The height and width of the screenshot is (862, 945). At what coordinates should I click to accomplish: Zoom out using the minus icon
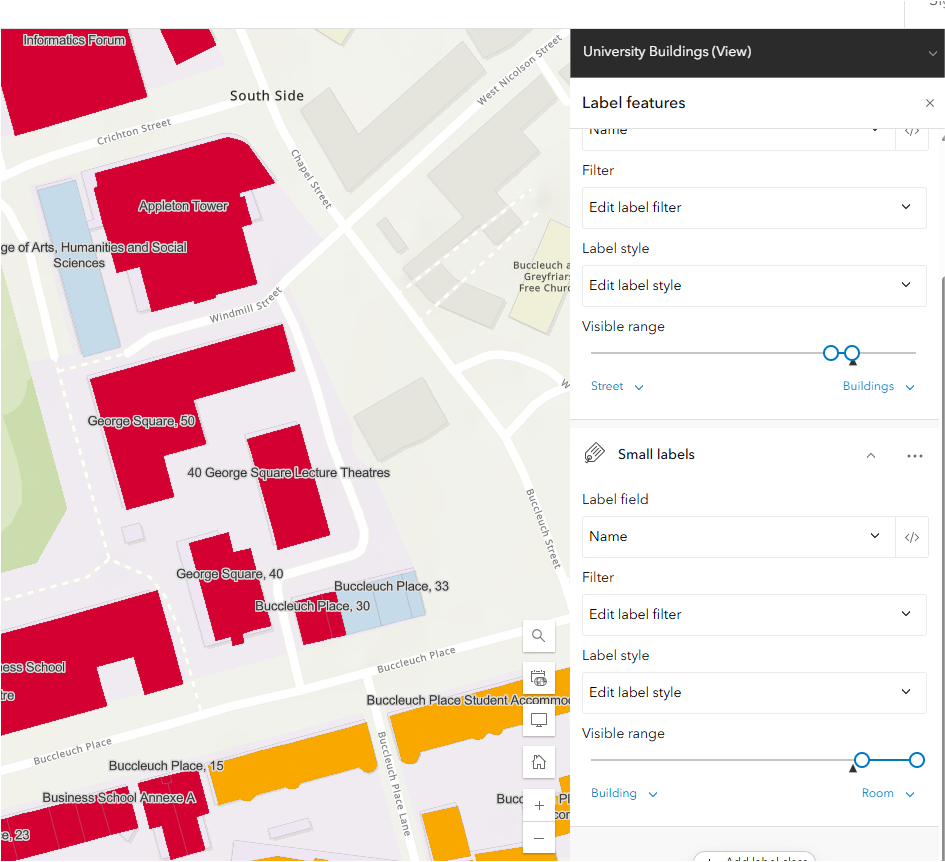pos(539,840)
